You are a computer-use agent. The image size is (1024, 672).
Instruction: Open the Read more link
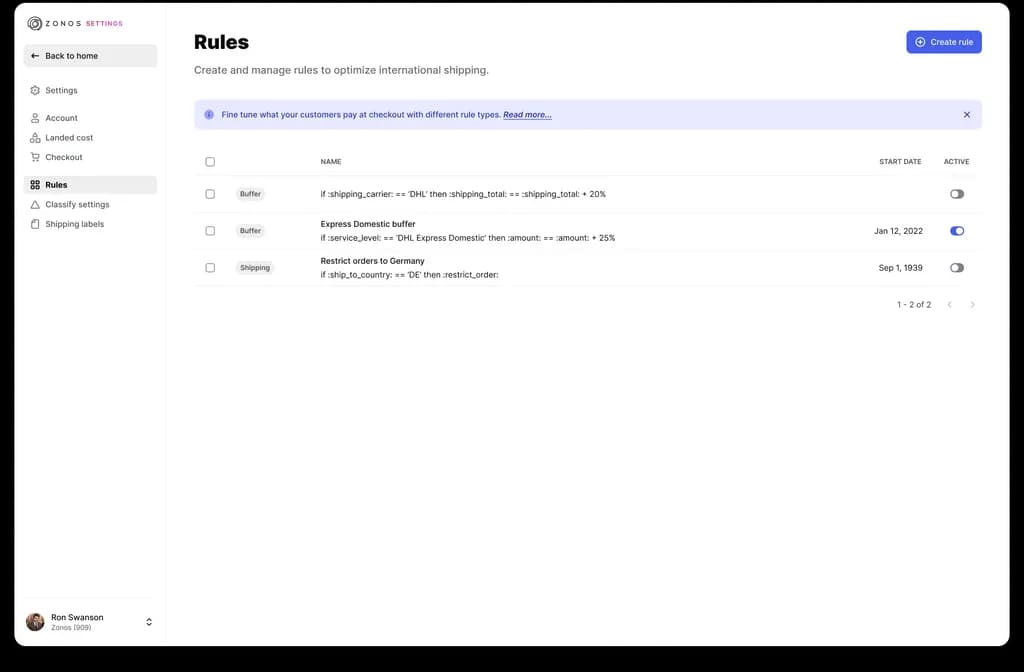coord(527,115)
